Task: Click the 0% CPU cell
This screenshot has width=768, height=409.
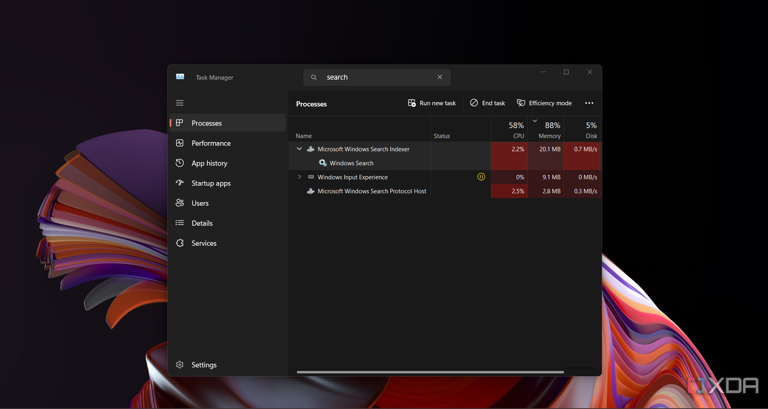Action: [509, 177]
